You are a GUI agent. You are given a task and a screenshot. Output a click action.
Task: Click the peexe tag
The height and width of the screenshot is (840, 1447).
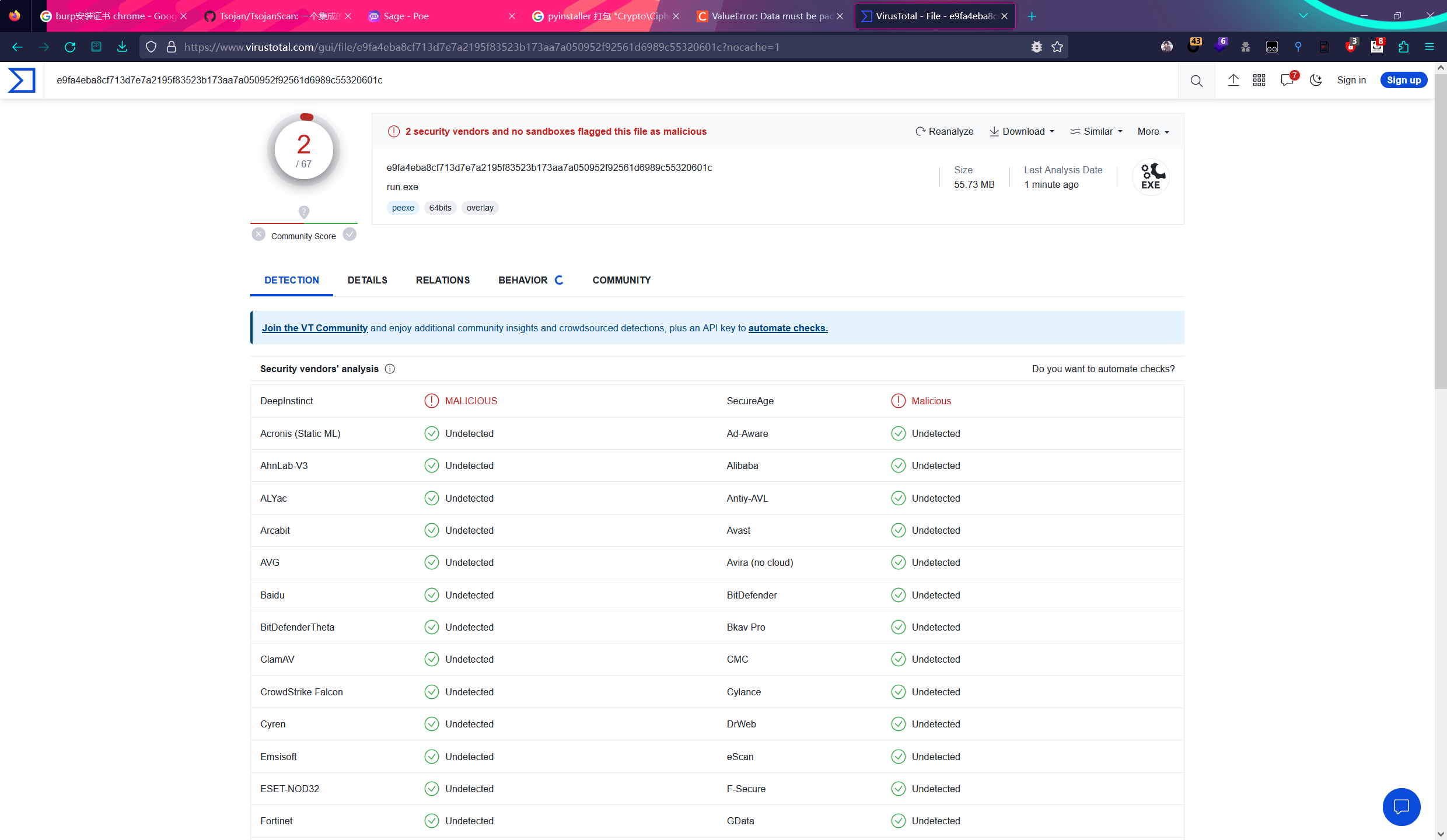(403, 208)
